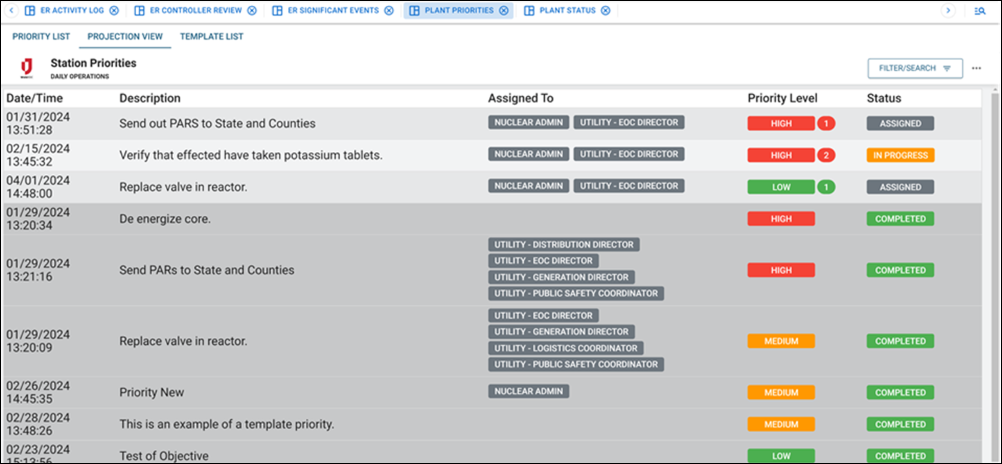Open the Filter/Search dropdown
Viewport: 1002px width, 464px height.
point(914,68)
